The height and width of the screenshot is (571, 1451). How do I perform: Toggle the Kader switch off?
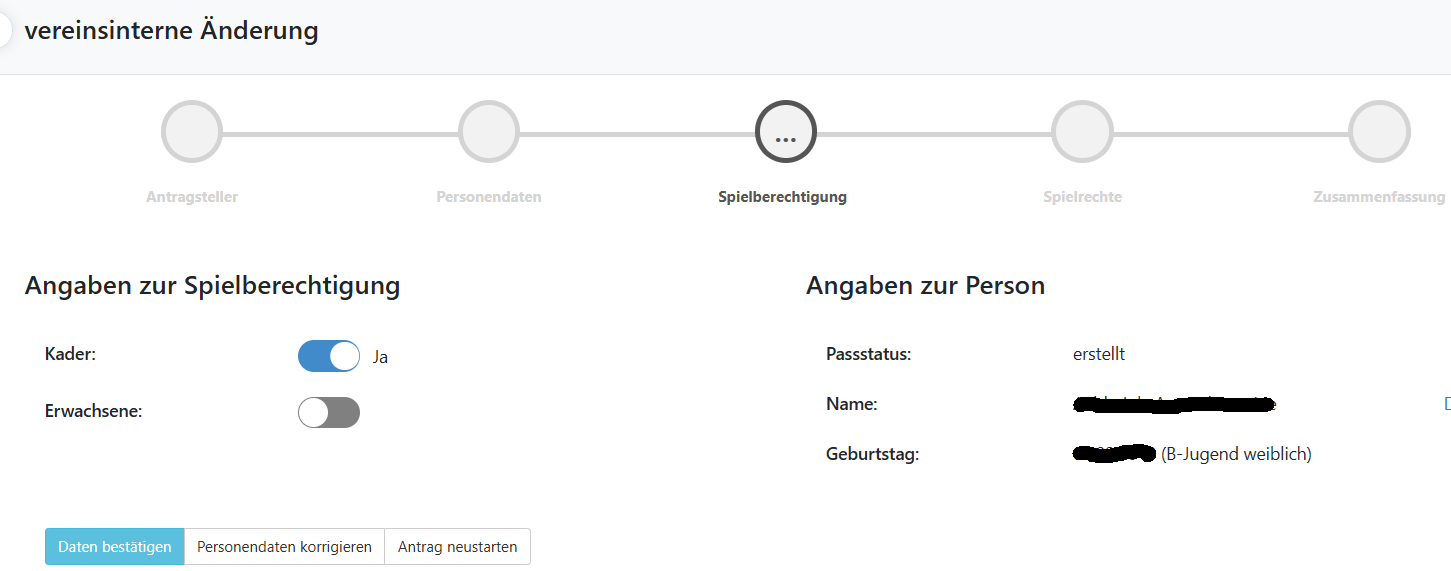tap(329, 356)
